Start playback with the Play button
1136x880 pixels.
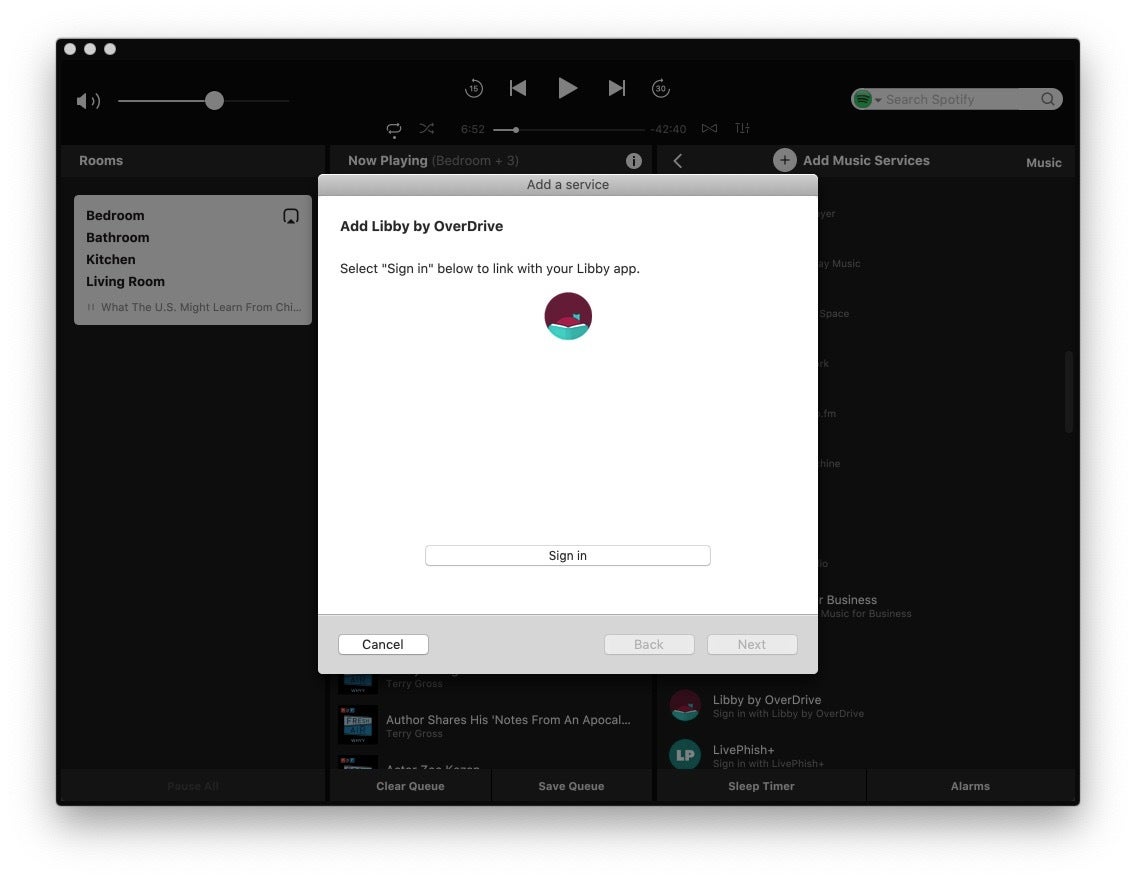[567, 88]
